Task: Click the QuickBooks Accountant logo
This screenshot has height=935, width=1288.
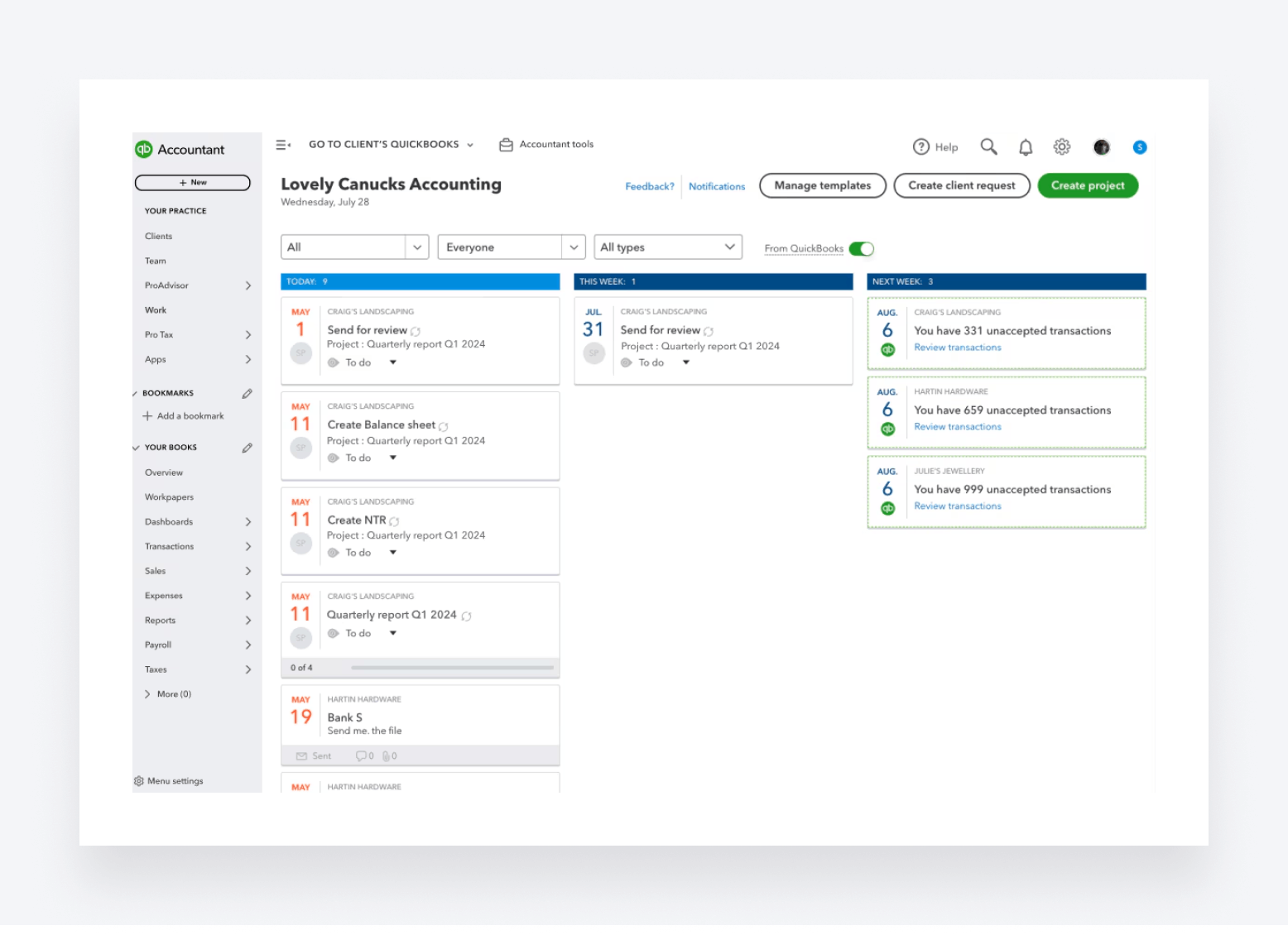Action: (180, 150)
